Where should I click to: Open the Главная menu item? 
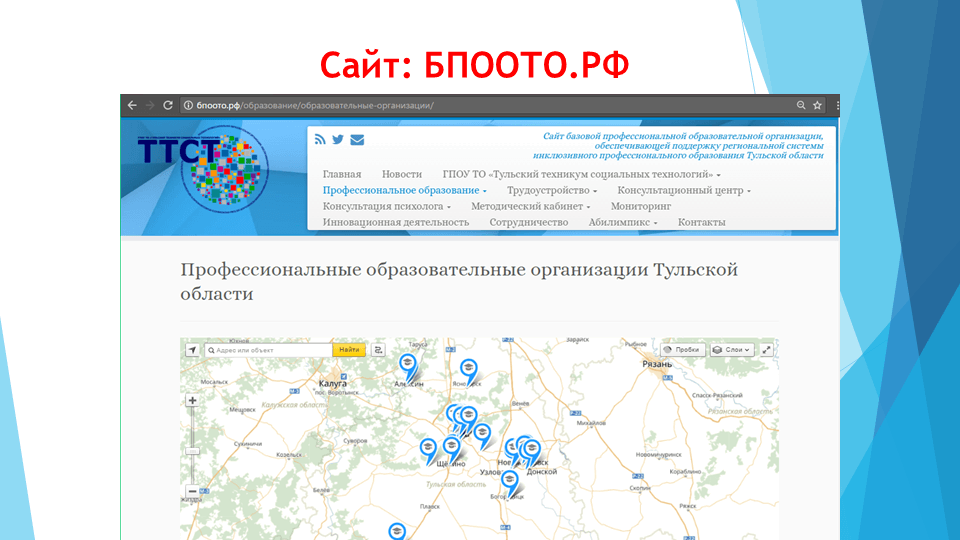point(342,174)
